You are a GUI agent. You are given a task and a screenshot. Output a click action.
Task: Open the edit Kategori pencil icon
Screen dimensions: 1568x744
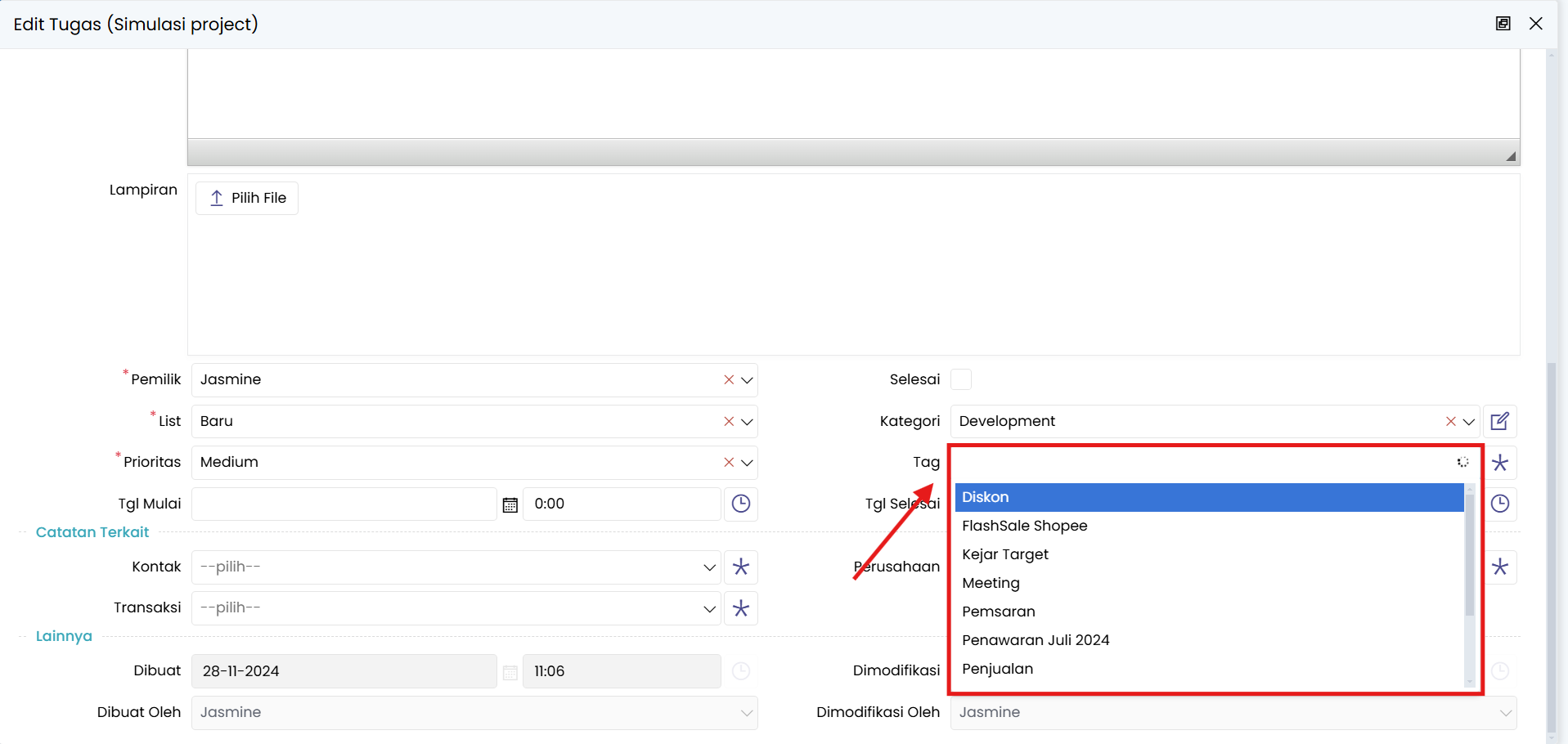[x=1499, y=422]
